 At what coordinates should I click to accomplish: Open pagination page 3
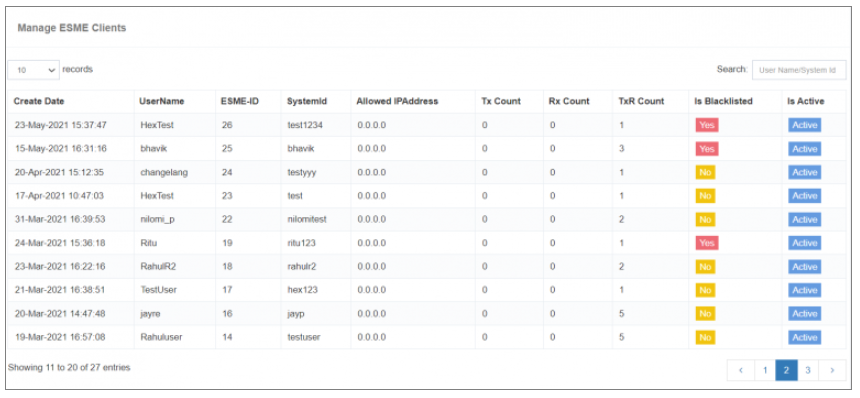808,370
